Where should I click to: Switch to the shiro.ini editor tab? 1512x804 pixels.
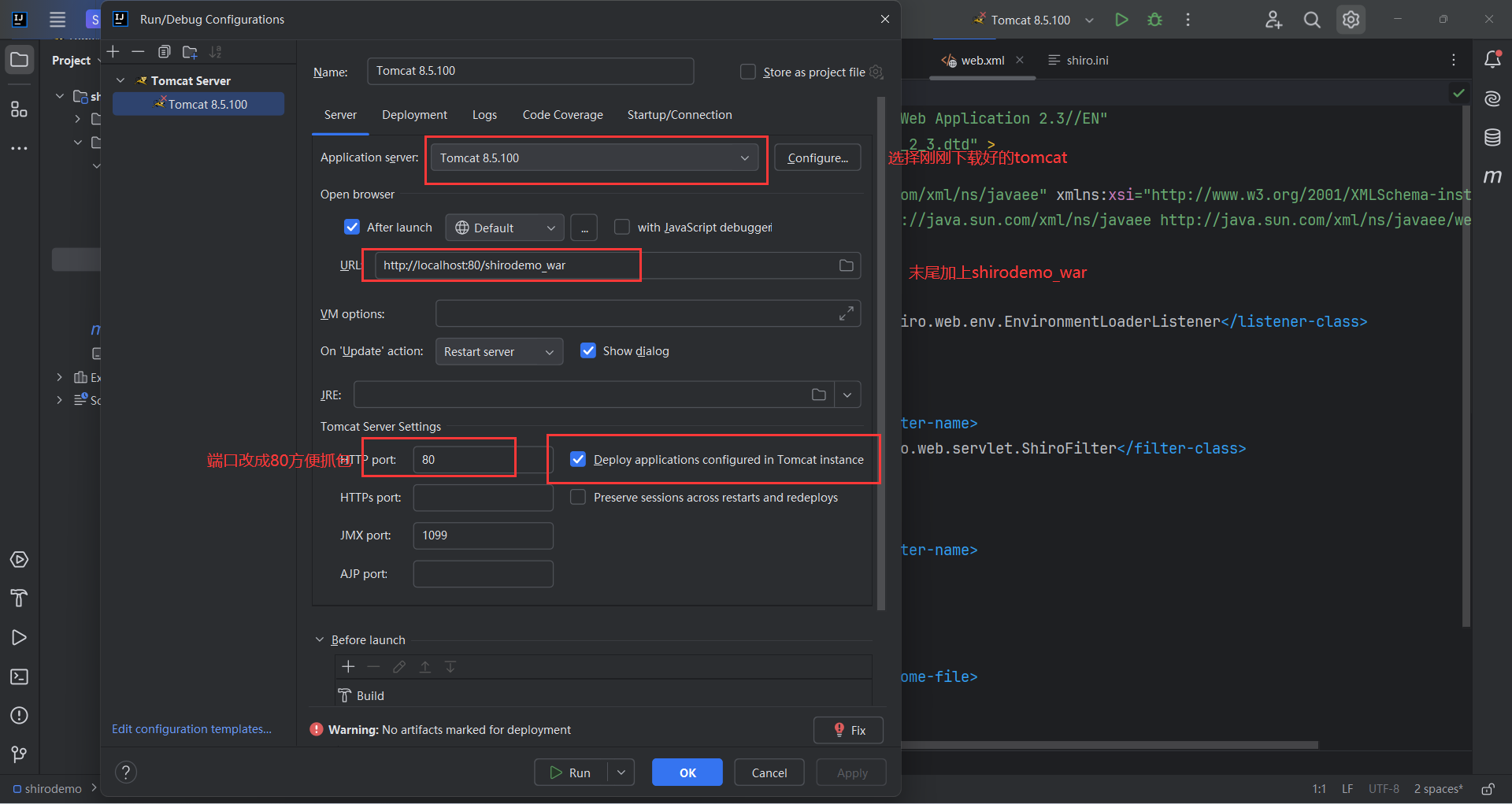point(1078,60)
